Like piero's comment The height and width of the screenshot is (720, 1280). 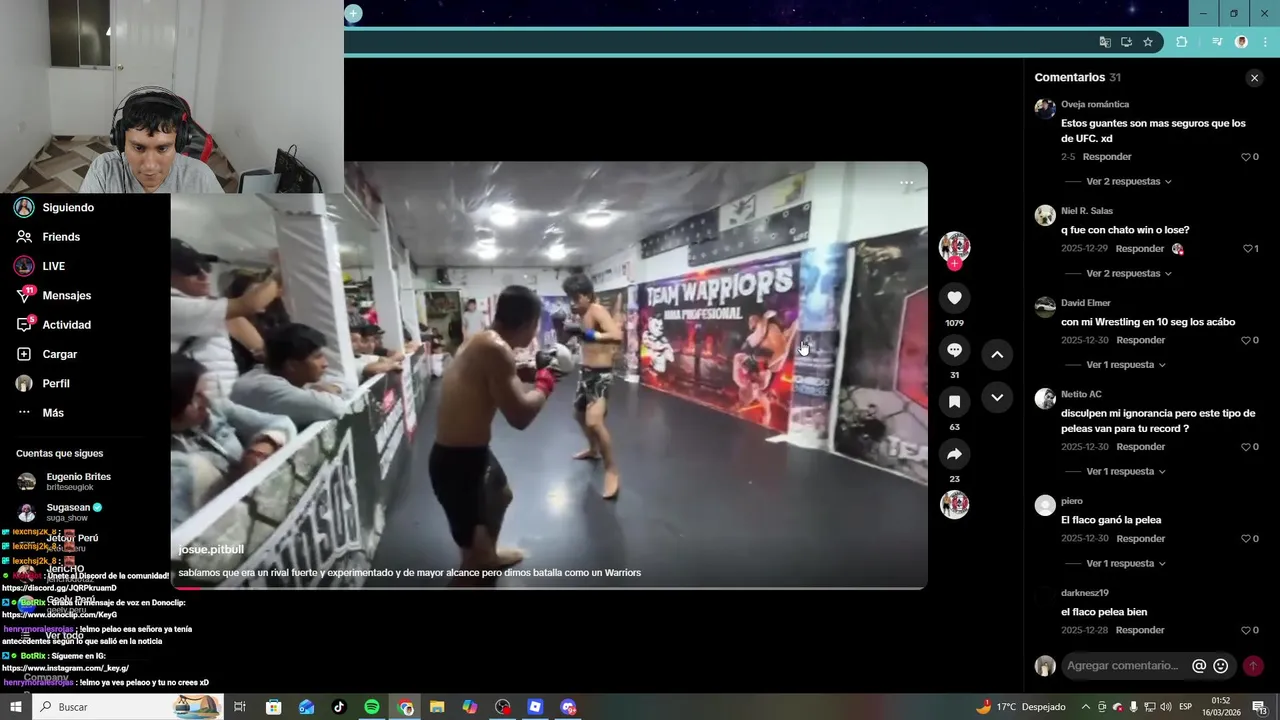(1246, 539)
